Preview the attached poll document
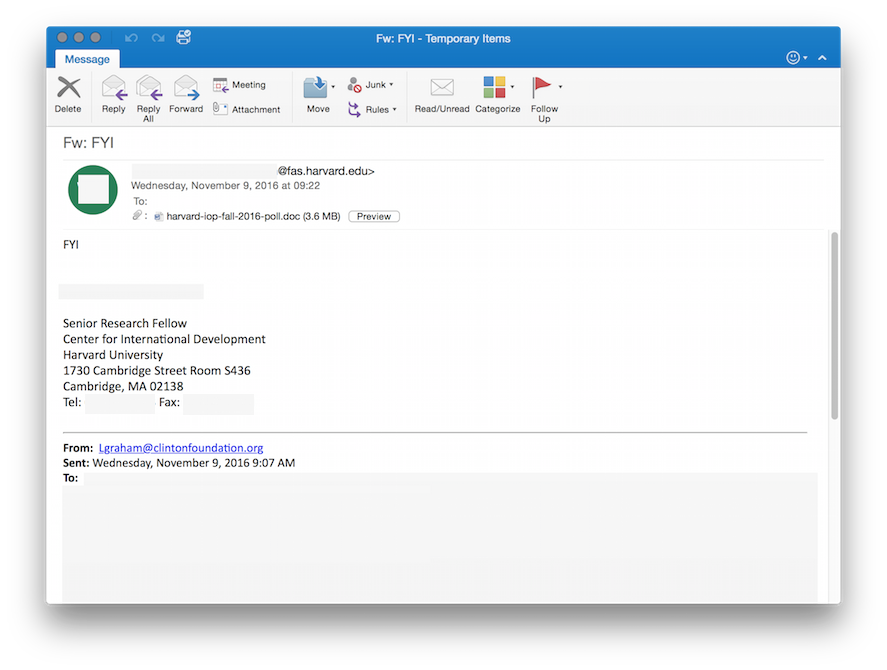Screen dimensions: 887x670 pos(373,216)
